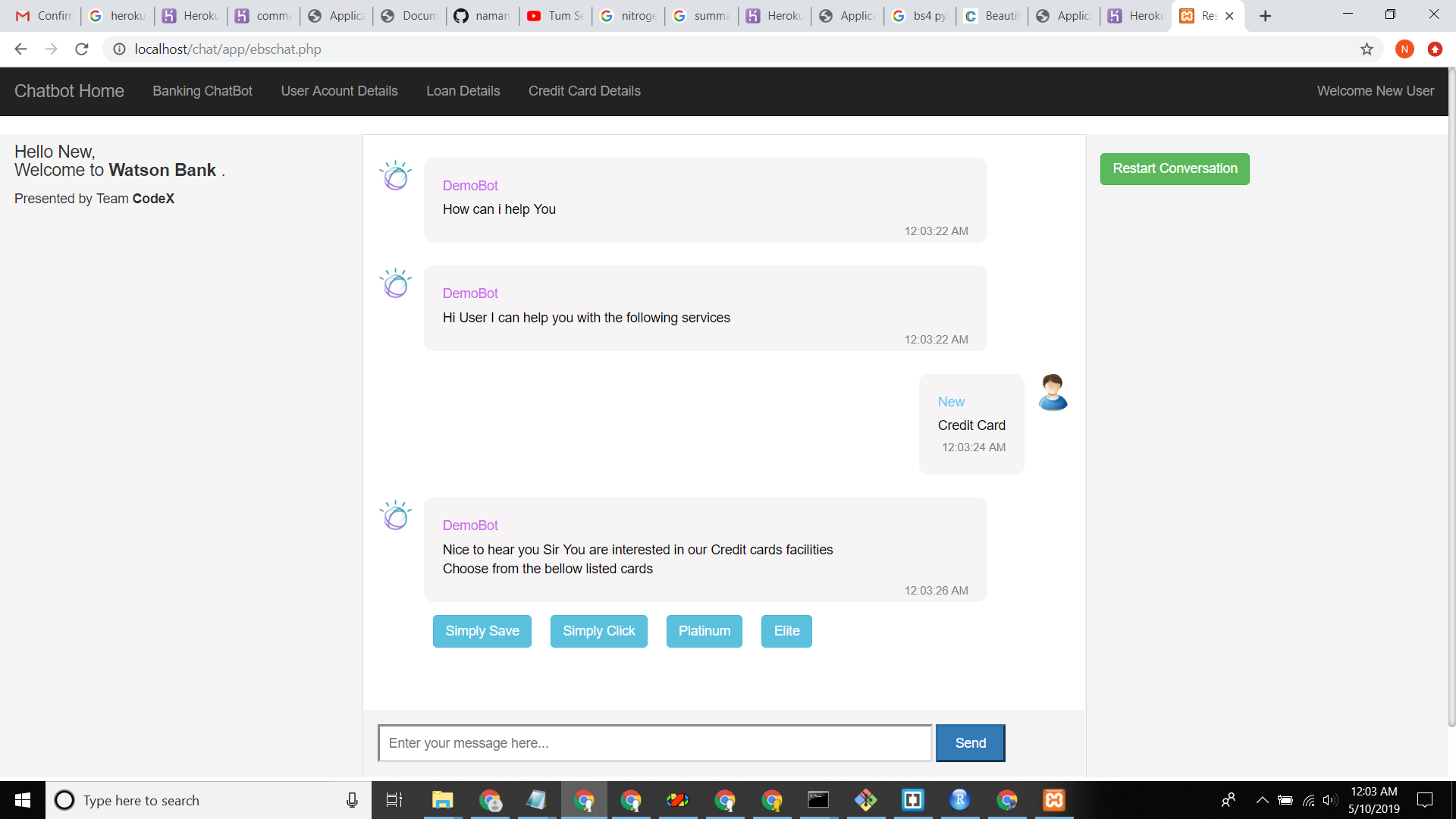The image size is (1456, 819).
Task: Click the user avatar beside Credit Card message
Action: pyautogui.click(x=1053, y=391)
